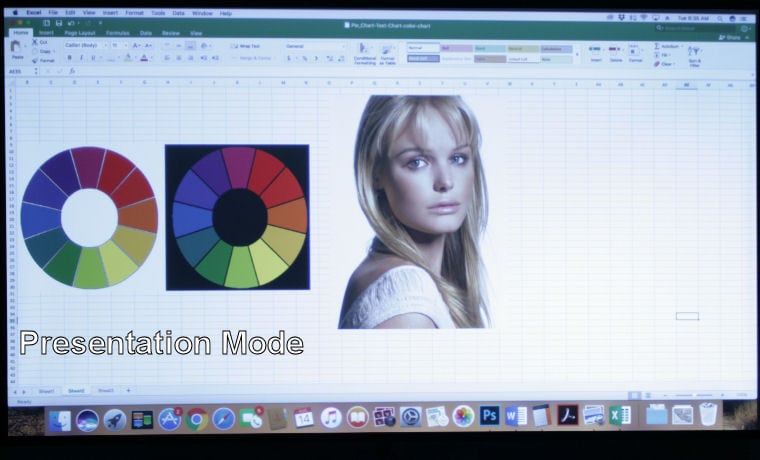The width and height of the screenshot is (760, 460).
Task: Click the Sort & Filter icon
Action: pyautogui.click(x=693, y=52)
